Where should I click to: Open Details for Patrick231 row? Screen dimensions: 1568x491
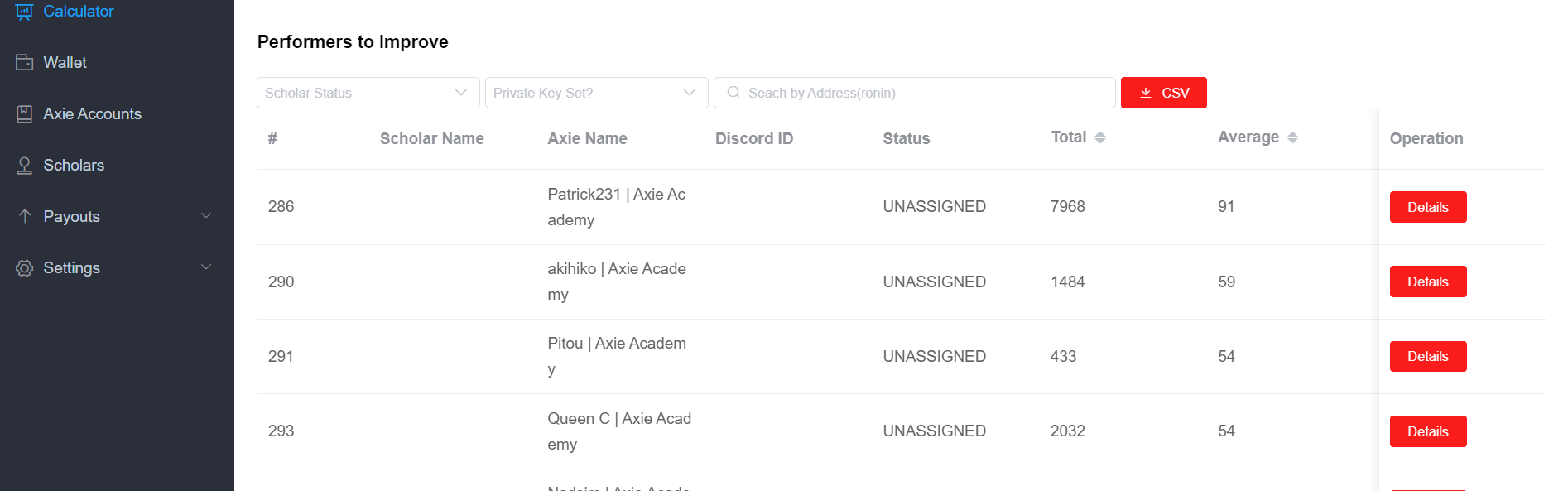tap(1428, 207)
